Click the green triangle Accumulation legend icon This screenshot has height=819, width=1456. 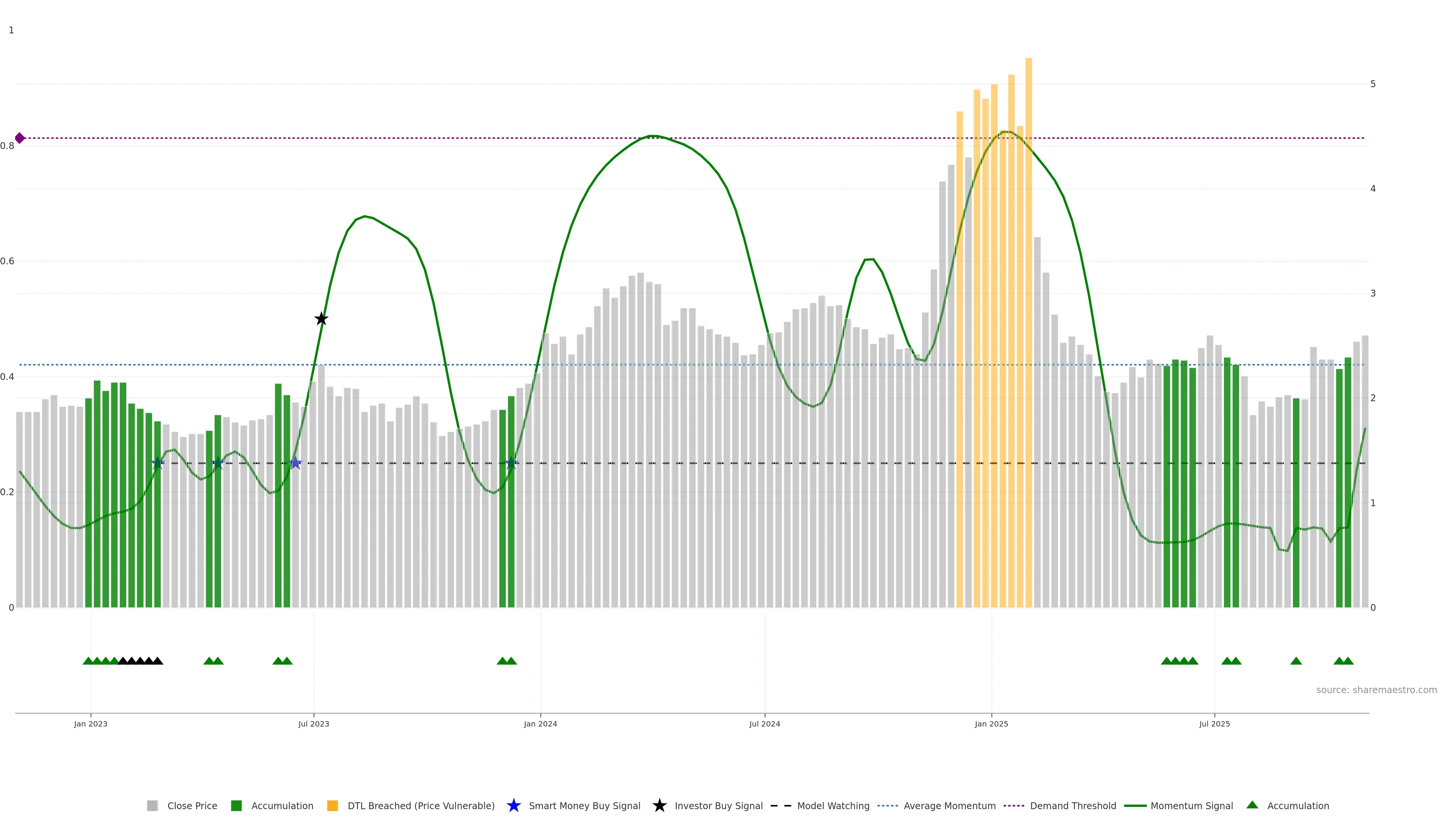click(x=1252, y=805)
